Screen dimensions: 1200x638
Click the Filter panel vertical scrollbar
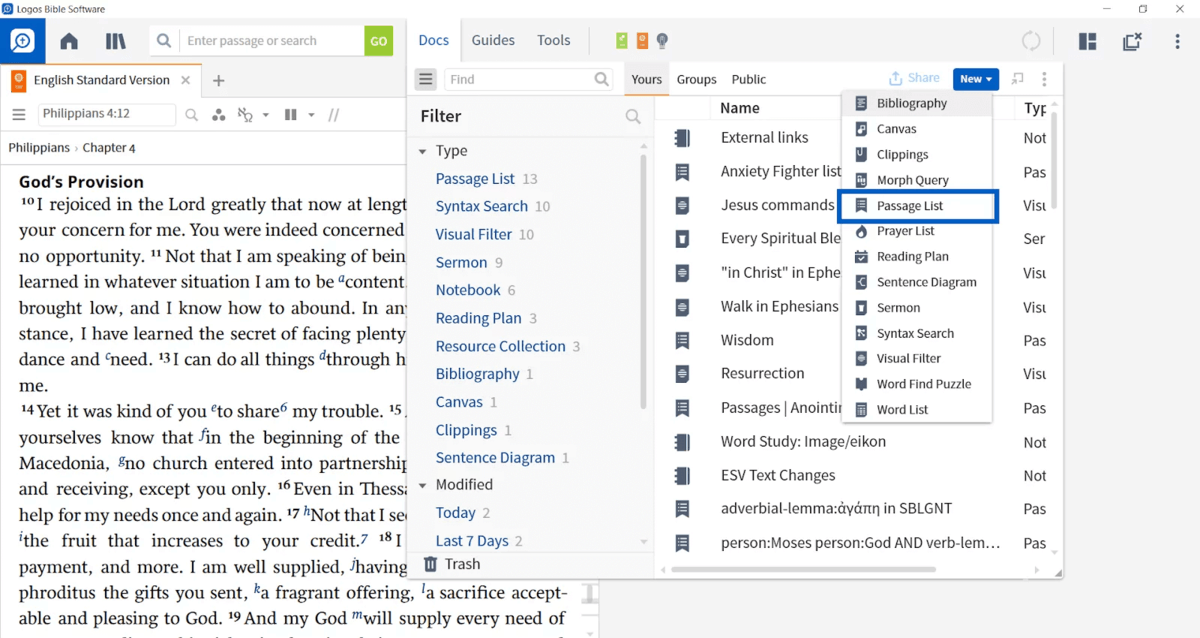[x=644, y=280]
